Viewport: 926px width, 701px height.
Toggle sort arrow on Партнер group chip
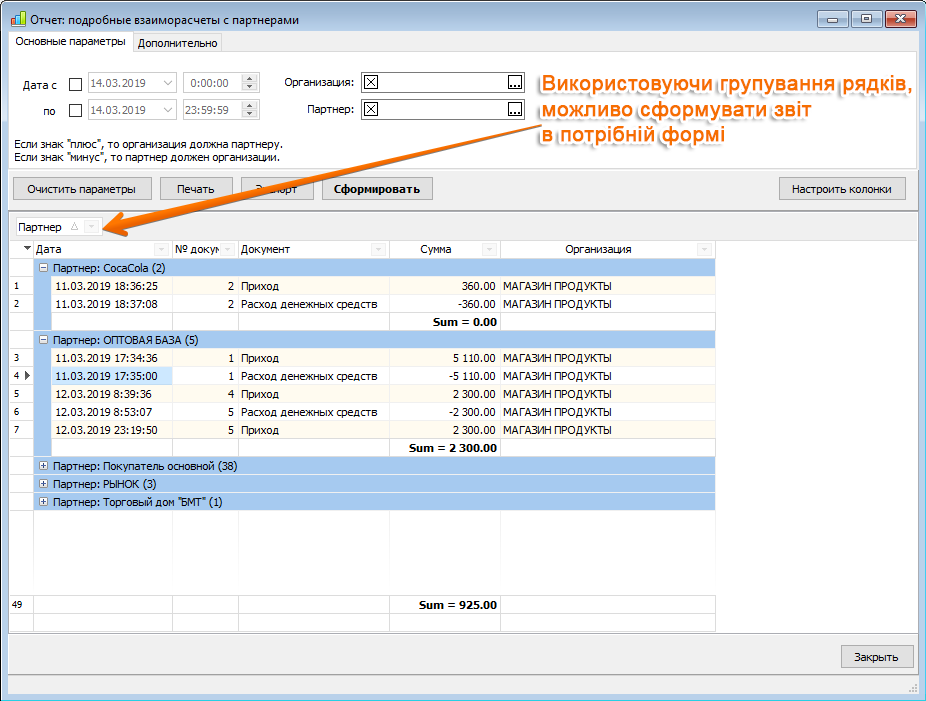pyautogui.click(x=74, y=226)
